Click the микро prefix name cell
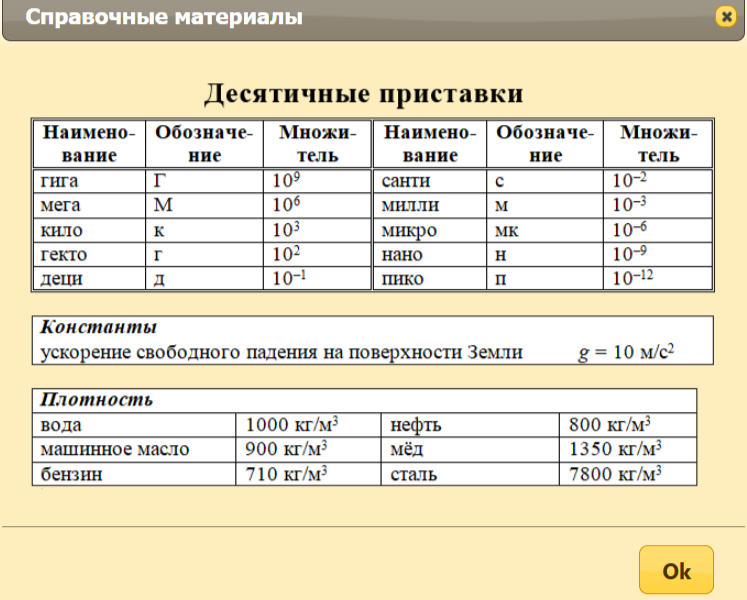This screenshot has width=747, height=600. coord(430,230)
